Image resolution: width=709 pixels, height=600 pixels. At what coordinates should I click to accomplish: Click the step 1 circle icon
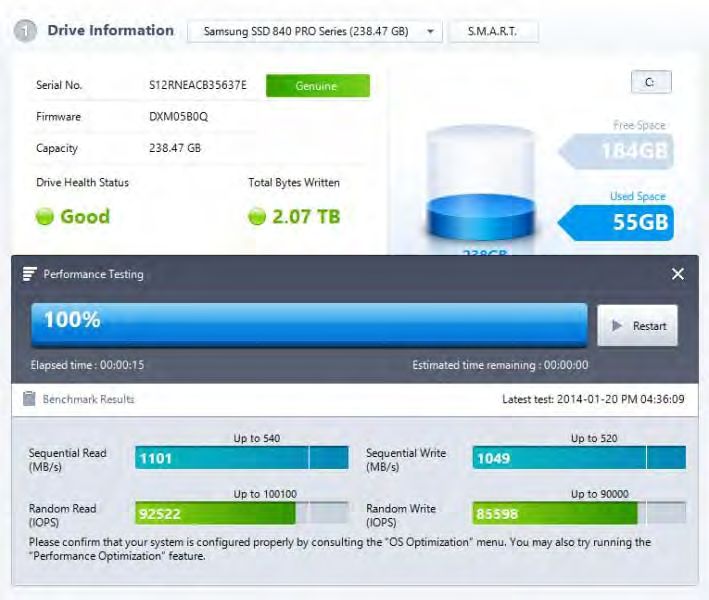(x=25, y=31)
